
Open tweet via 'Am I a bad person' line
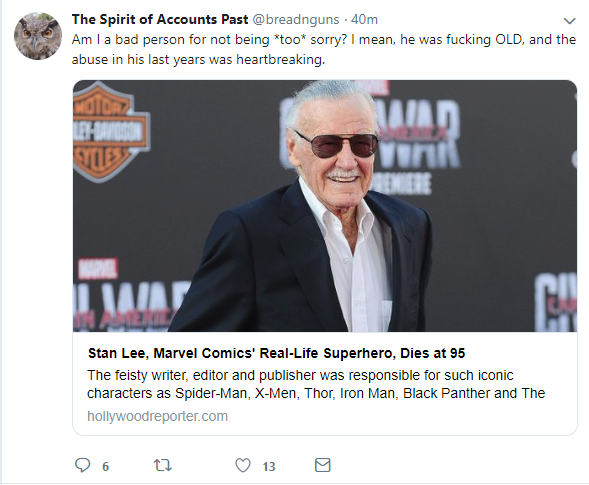tap(324, 40)
